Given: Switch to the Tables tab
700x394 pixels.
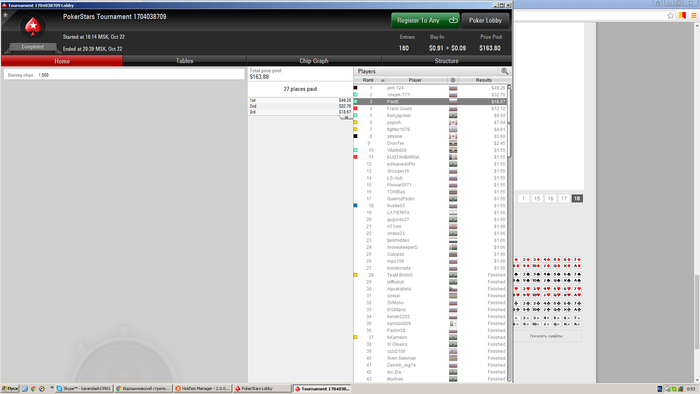Looking at the screenshot, I should 184,61.
